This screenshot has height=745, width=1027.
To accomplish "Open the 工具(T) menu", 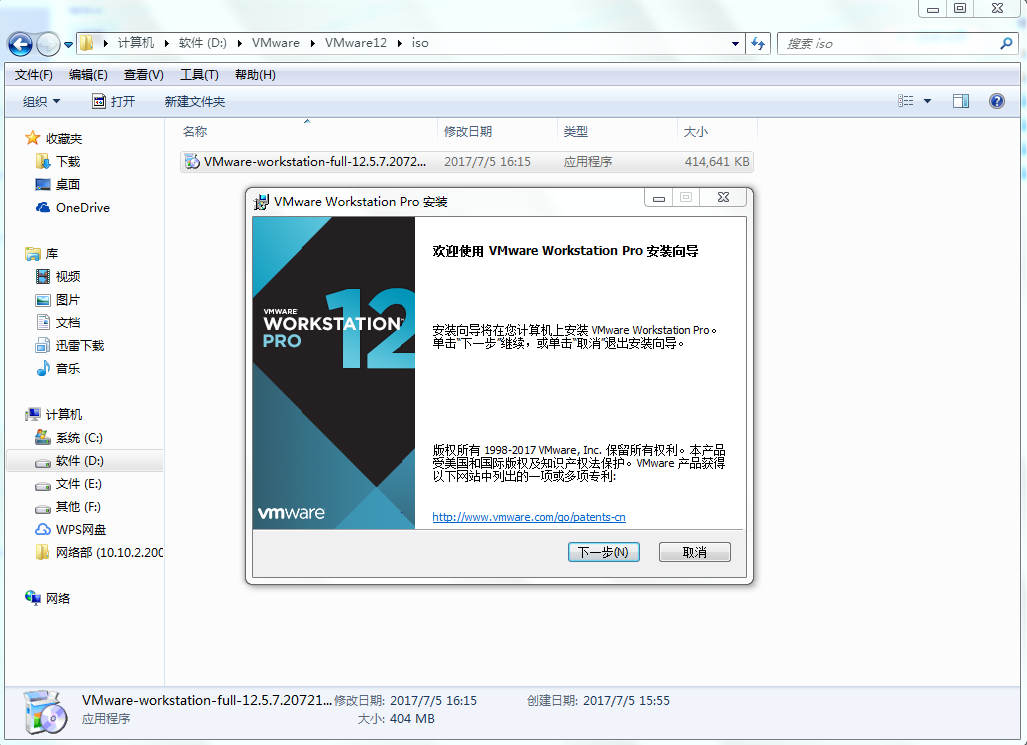I will [x=198, y=74].
